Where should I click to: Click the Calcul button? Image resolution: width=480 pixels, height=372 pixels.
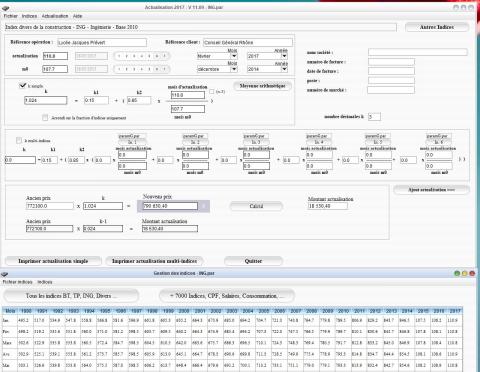click(x=256, y=206)
